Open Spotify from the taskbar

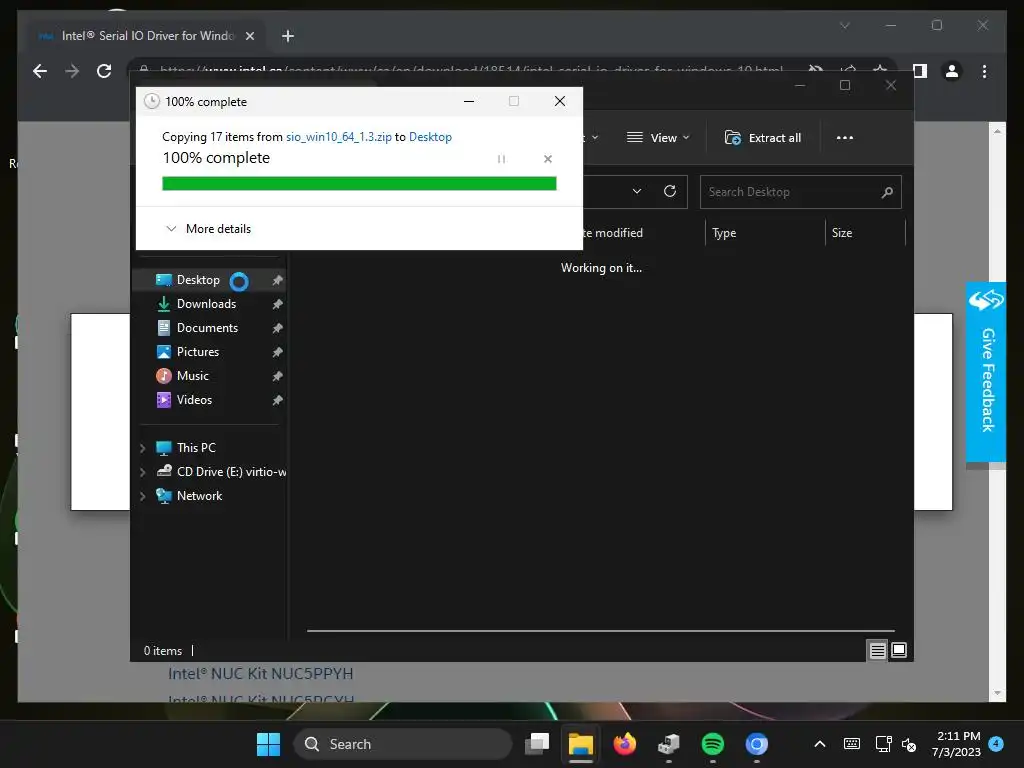(x=712, y=744)
